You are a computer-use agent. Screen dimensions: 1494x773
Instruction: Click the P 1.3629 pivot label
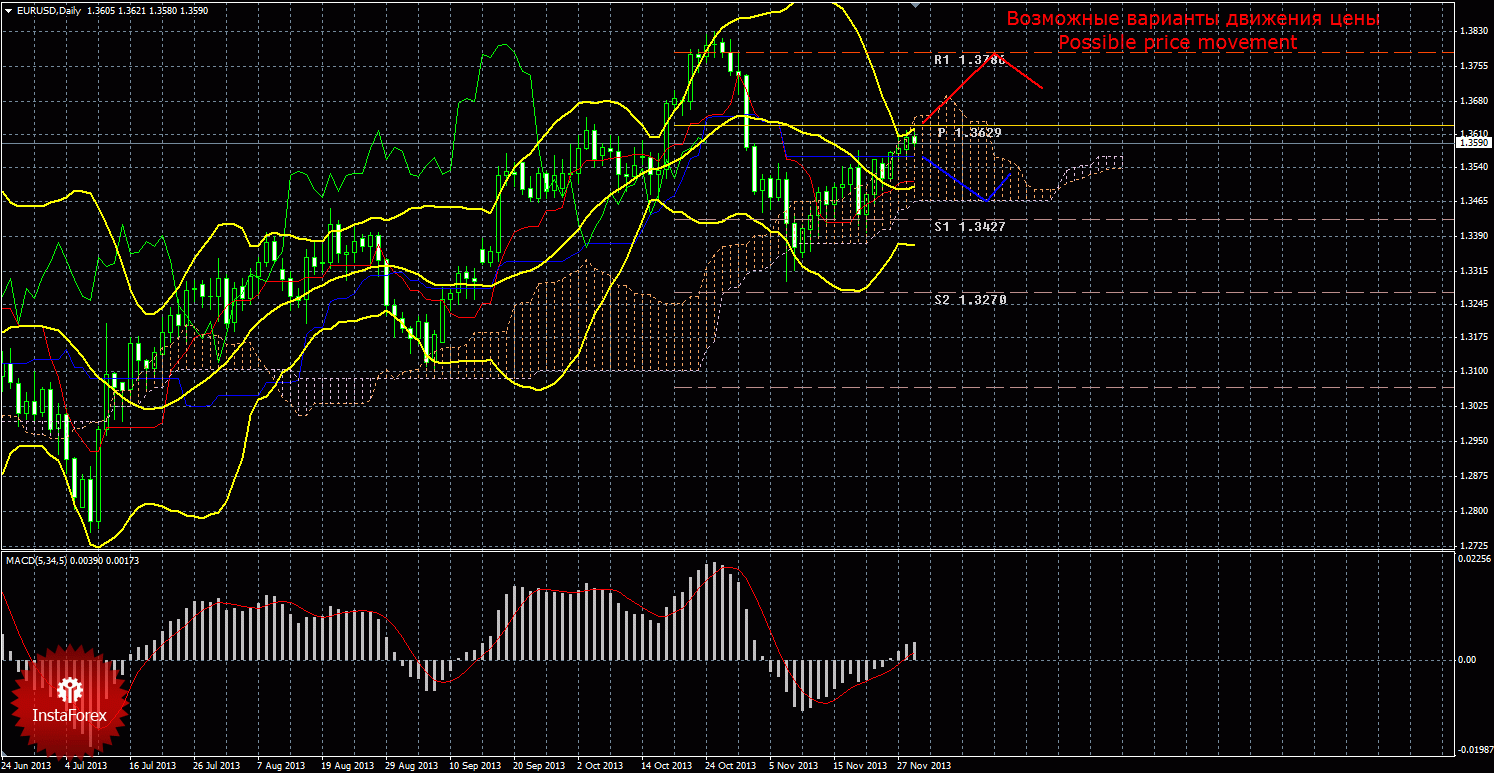coord(968,133)
